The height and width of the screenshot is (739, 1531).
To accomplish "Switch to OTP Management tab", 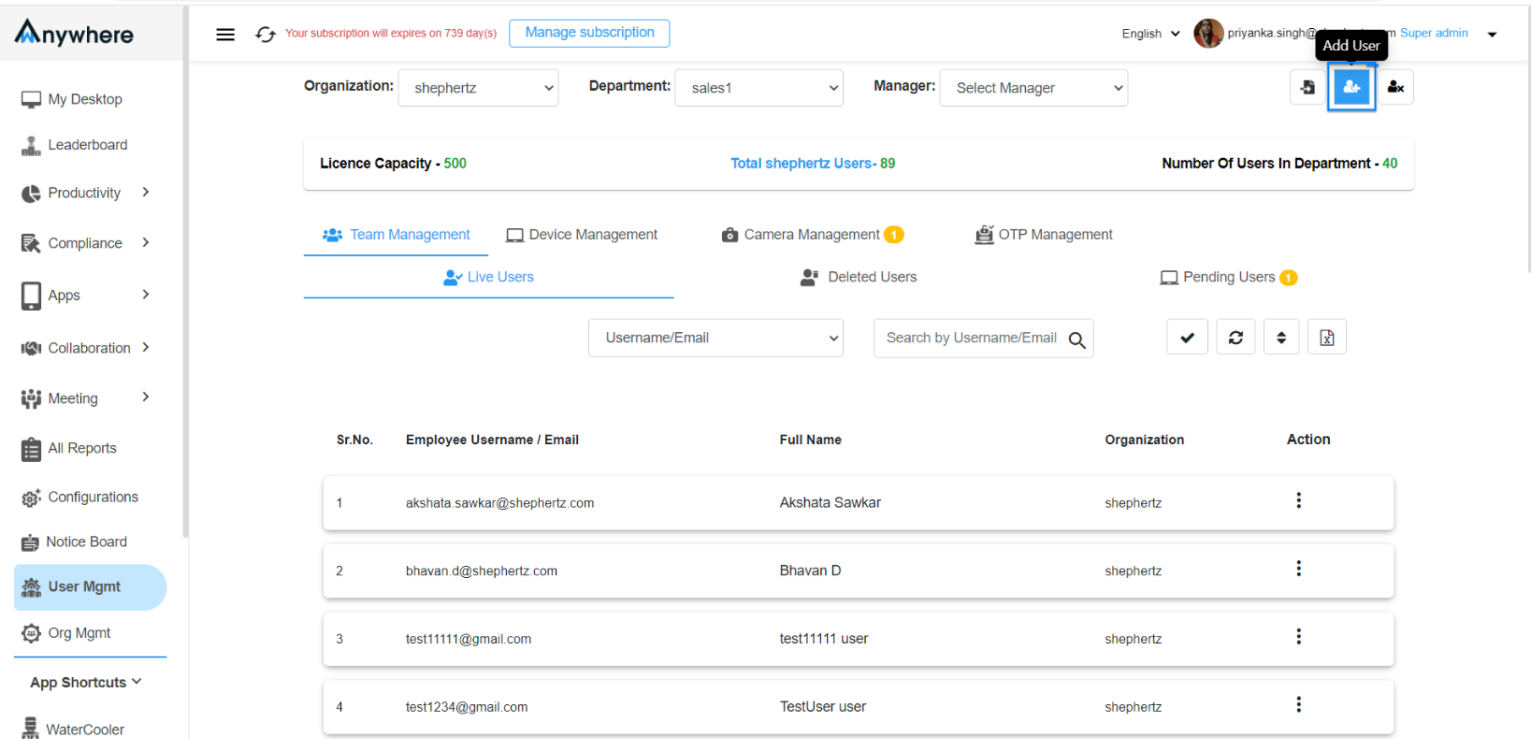I will point(1044,235).
